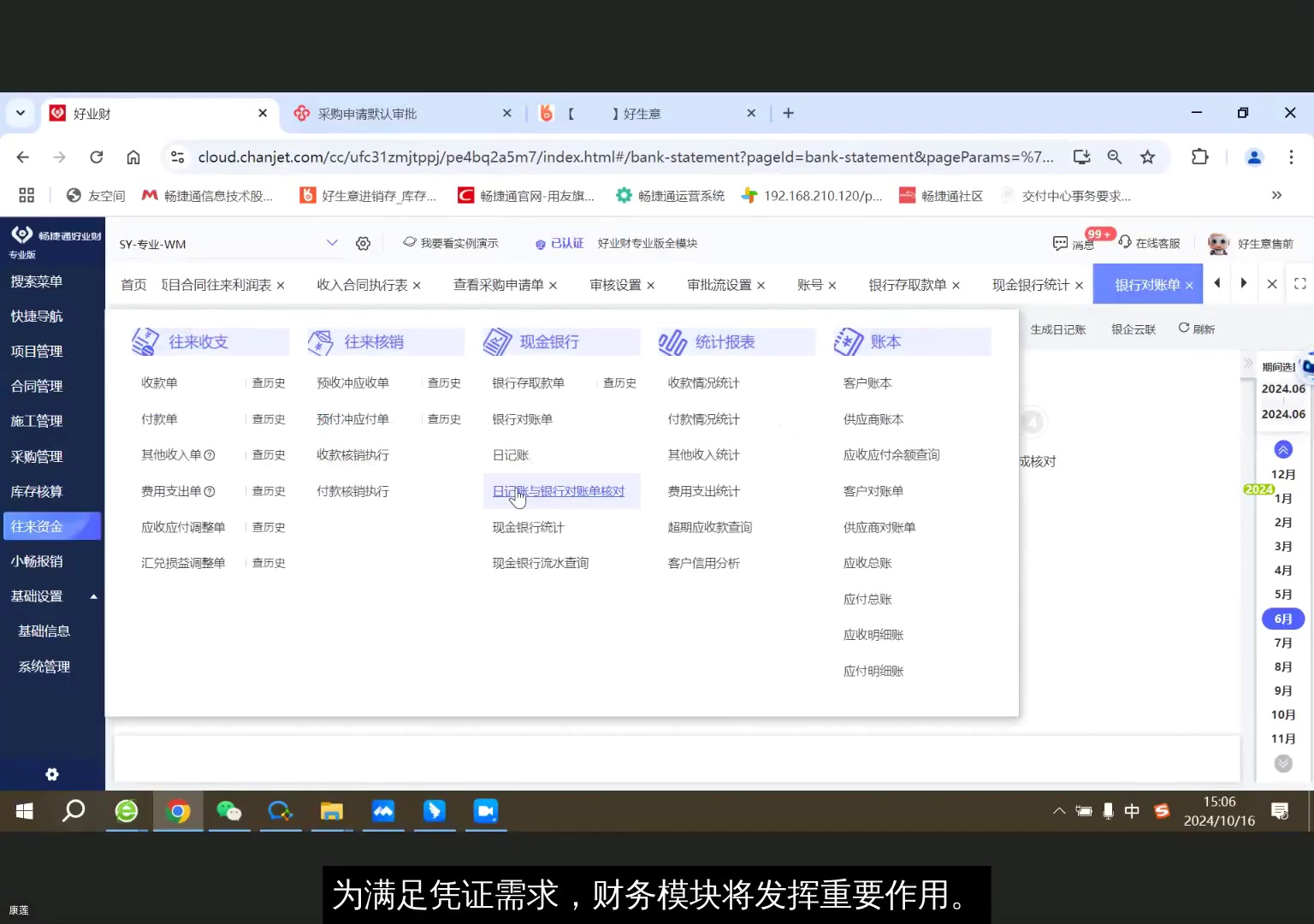Switch to the 首页 tab
This screenshot has height=924, width=1314.
coord(133,284)
